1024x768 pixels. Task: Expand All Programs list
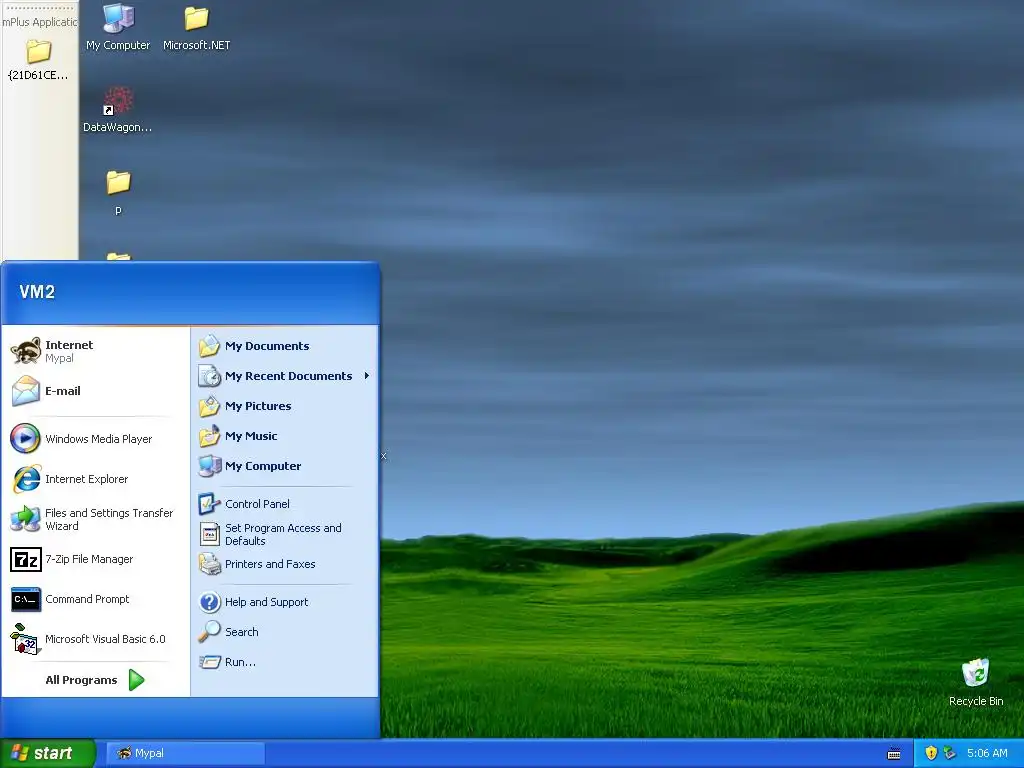(x=95, y=680)
